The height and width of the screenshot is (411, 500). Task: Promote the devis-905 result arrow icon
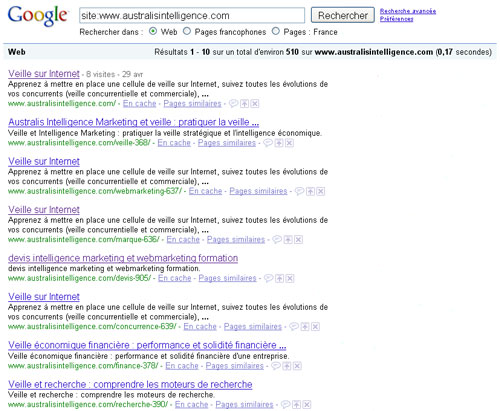click(280, 278)
